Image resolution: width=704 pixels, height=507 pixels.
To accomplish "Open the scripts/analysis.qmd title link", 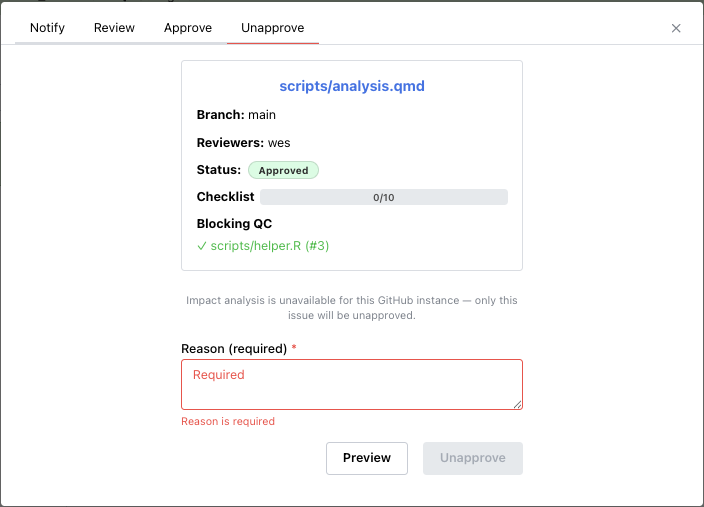I will pyautogui.click(x=352, y=86).
